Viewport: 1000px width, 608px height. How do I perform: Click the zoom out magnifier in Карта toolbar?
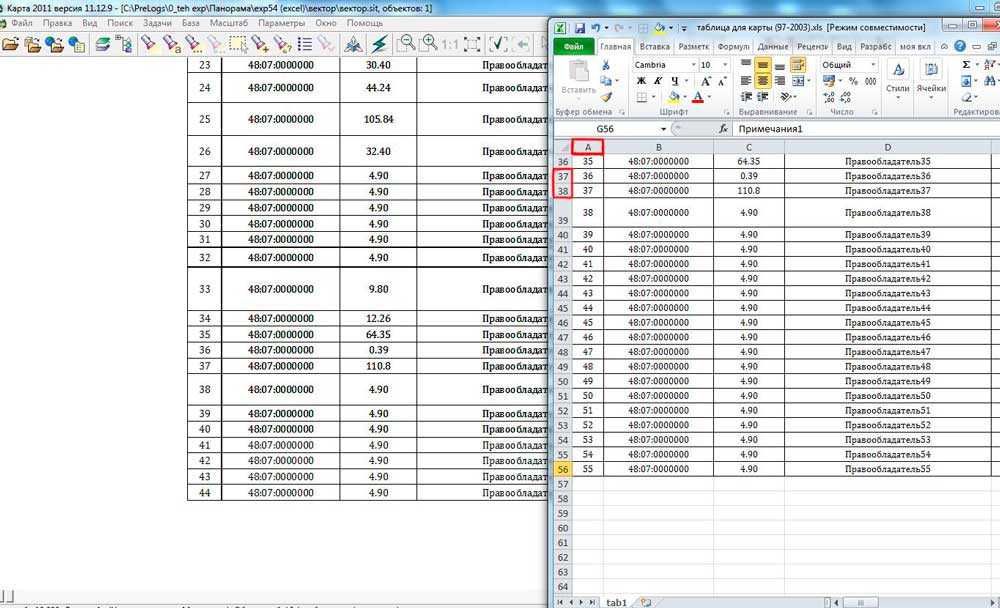pyautogui.click(x=406, y=44)
